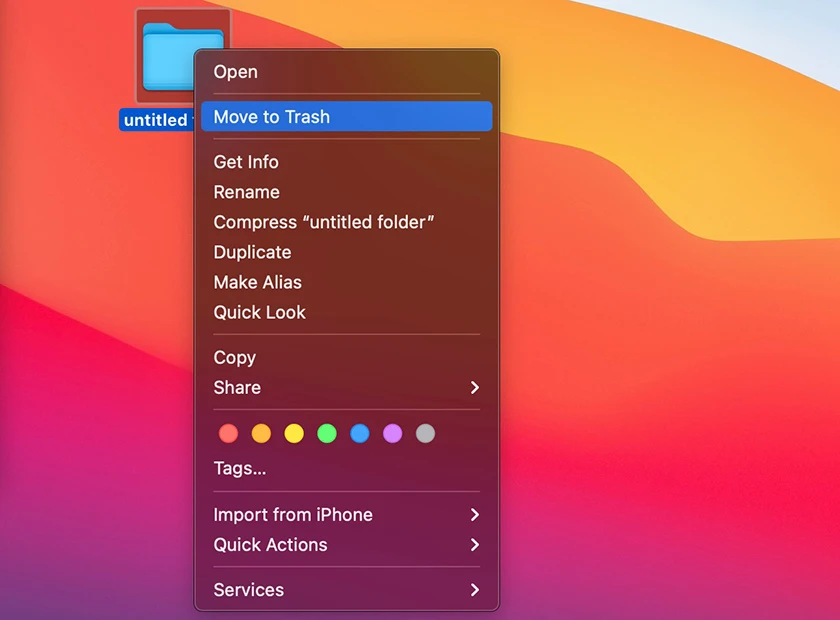Select the untitled folder icon on desktop

click(166, 56)
